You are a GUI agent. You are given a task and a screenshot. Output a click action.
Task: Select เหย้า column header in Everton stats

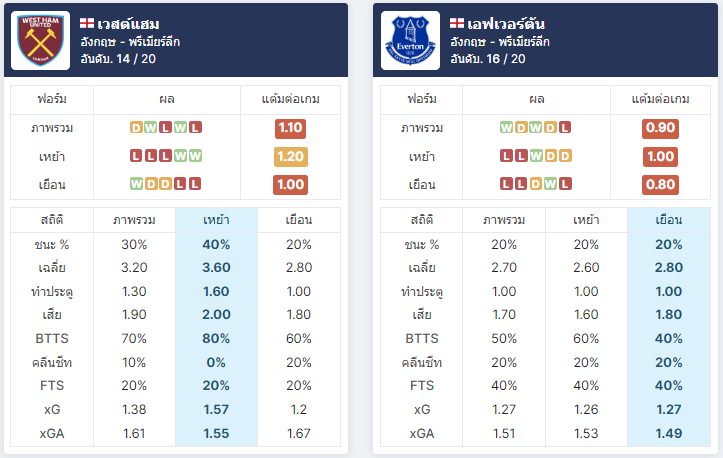pyautogui.click(x=586, y=220)
